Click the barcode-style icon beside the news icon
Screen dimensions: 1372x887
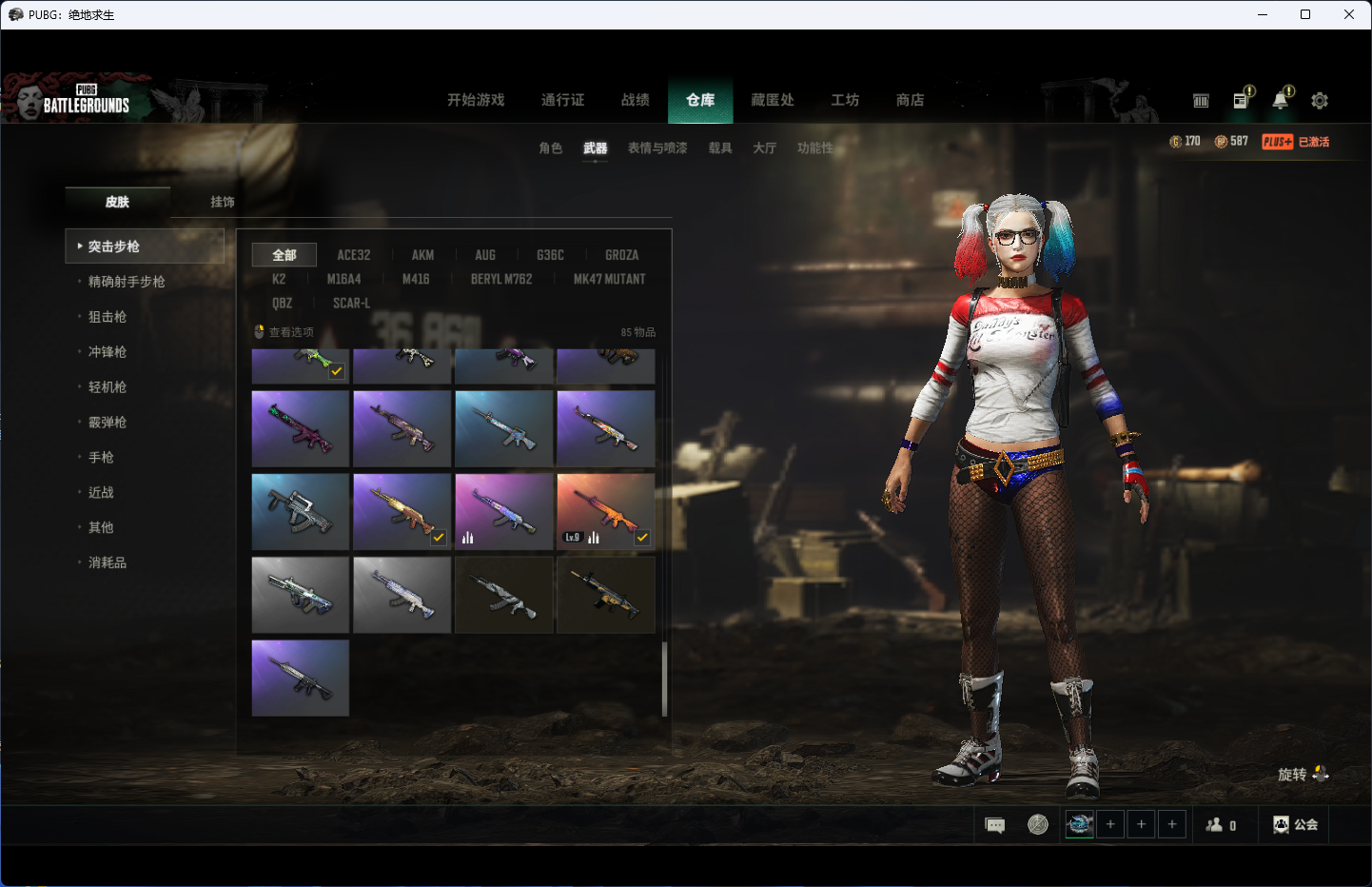[x=1201, y=100]
